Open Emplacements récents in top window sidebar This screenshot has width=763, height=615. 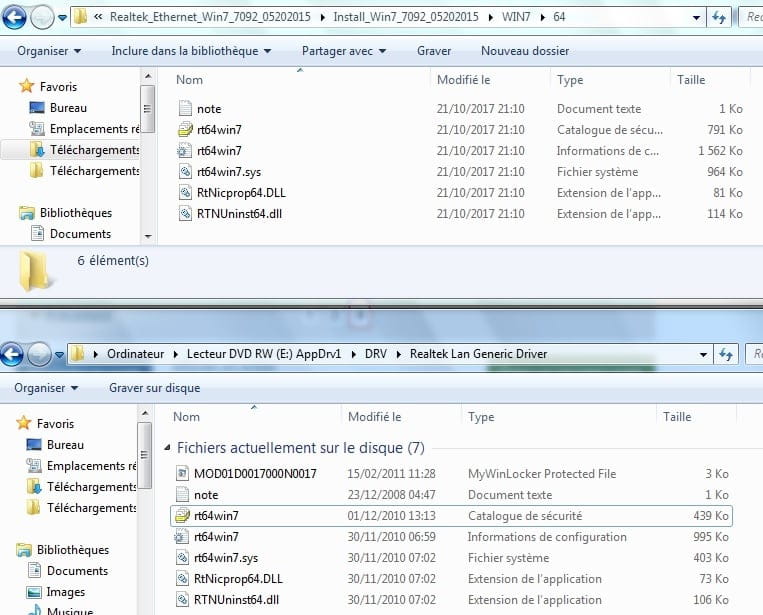click(84, 128)
